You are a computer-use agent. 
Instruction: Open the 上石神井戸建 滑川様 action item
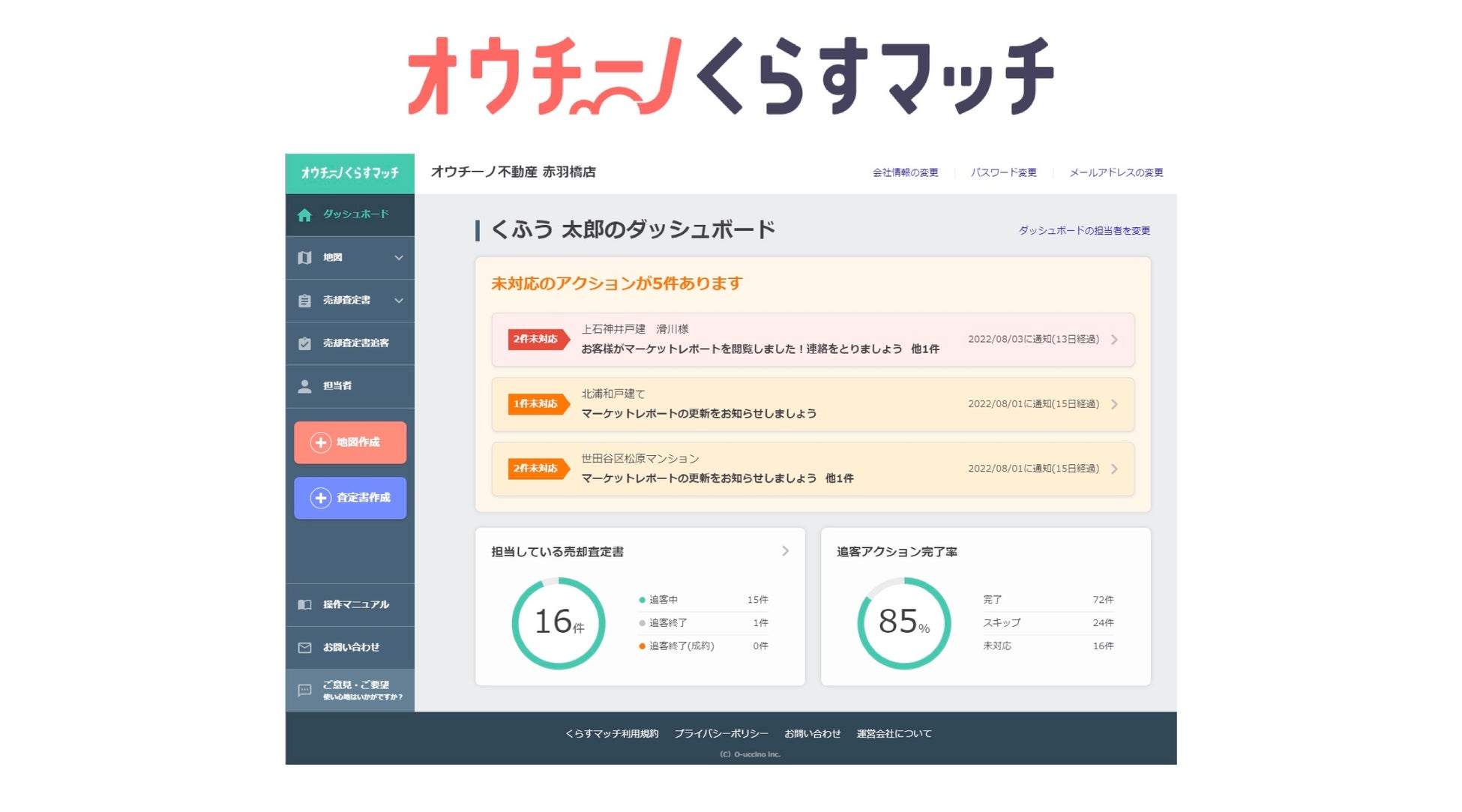pyautogui.click(x=813, y=340)
